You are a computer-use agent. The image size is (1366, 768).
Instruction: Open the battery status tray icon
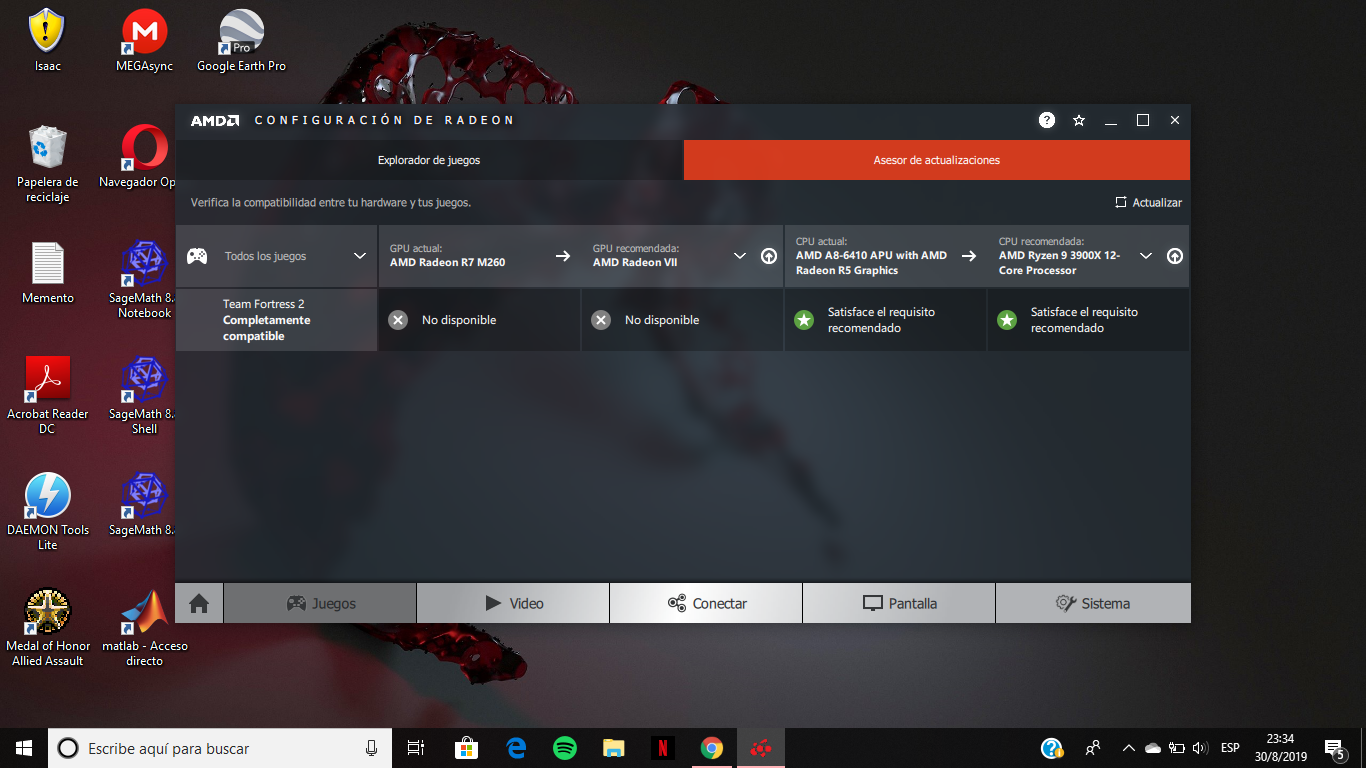tap(1177, 748)
